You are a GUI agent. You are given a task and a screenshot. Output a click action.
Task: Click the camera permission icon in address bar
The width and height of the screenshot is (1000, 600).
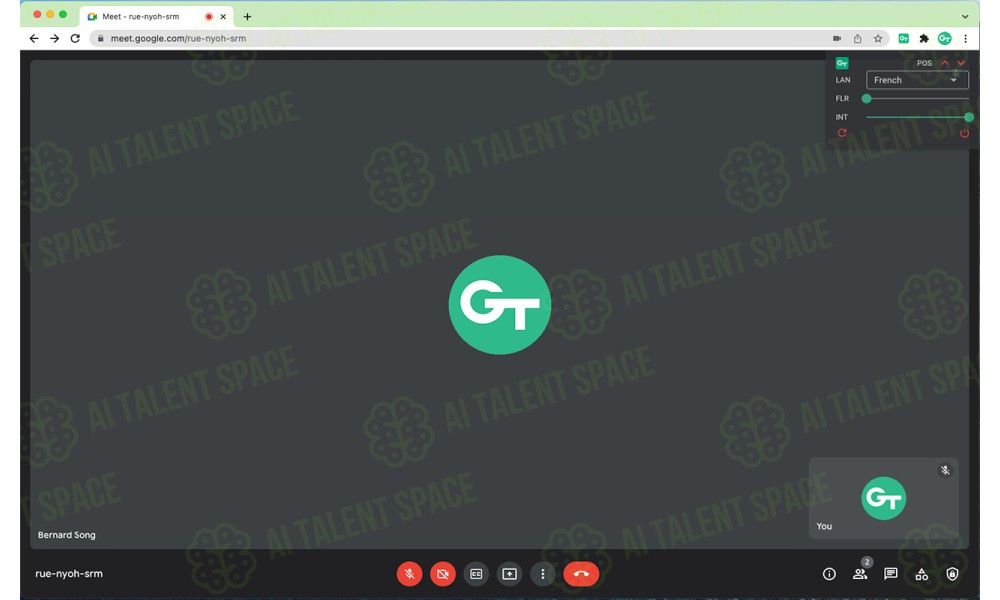(837, 38)
